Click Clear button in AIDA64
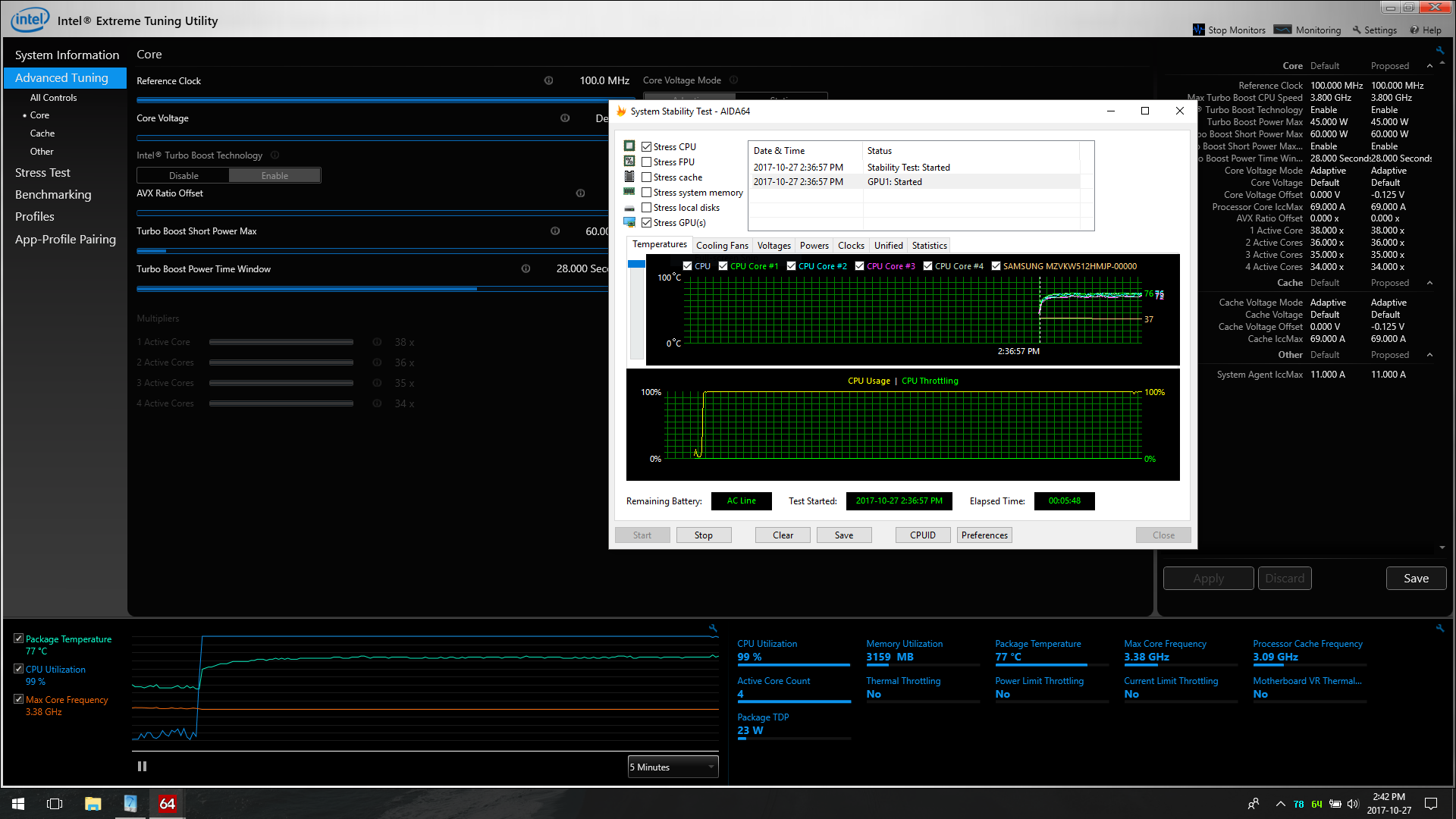The width and height of the screenshot is (1456, 819). [783, 535]
